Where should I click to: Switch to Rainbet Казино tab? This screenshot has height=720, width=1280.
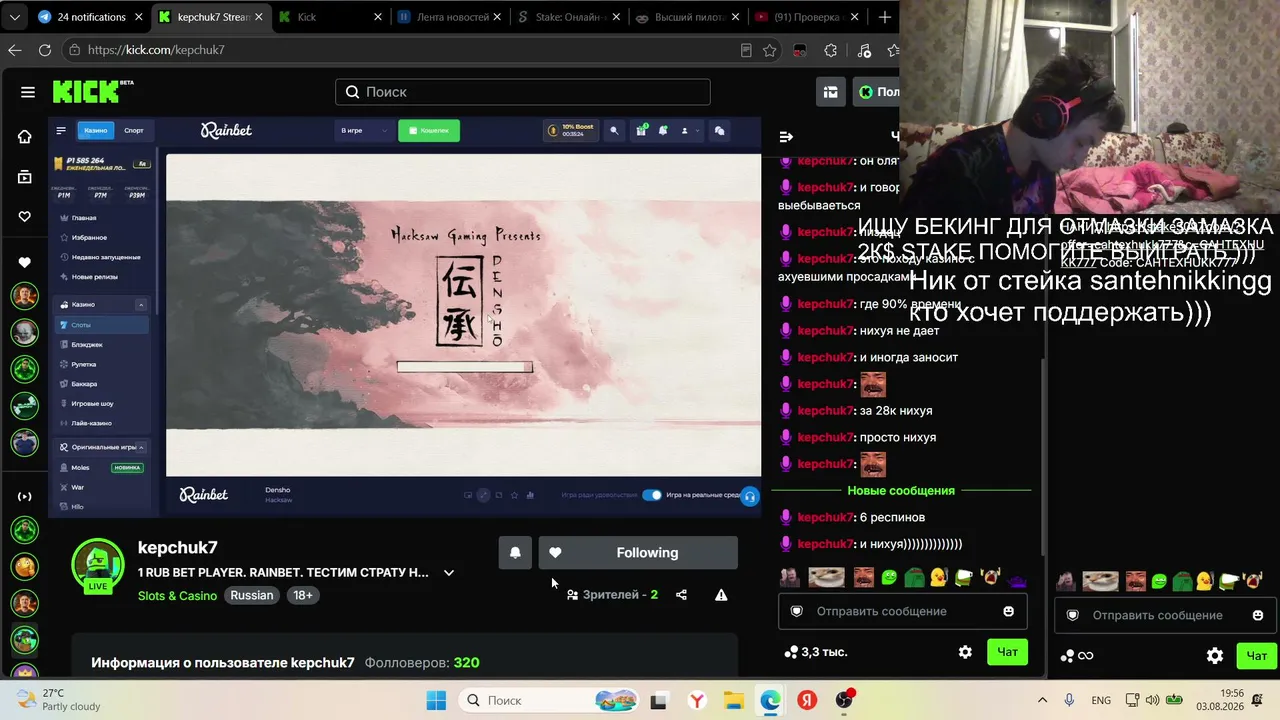pos(96,131)
